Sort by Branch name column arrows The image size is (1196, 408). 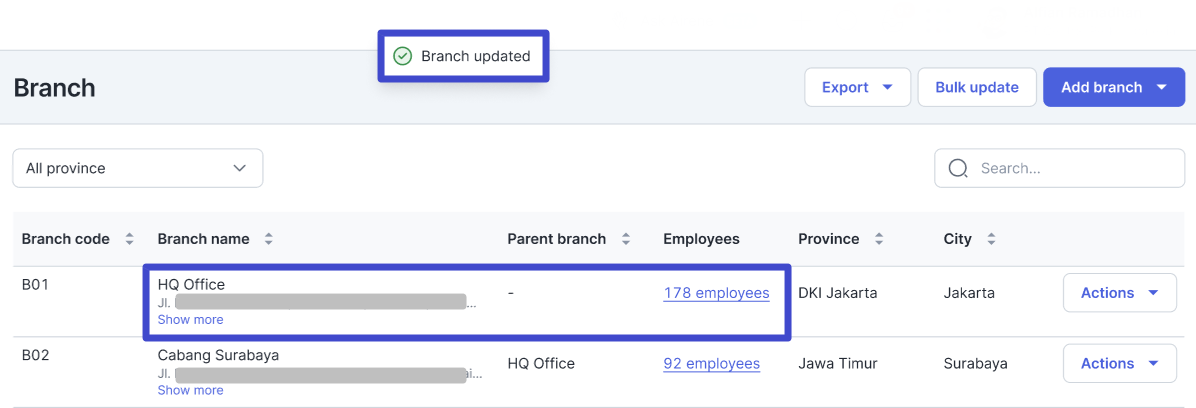point(268,239)
